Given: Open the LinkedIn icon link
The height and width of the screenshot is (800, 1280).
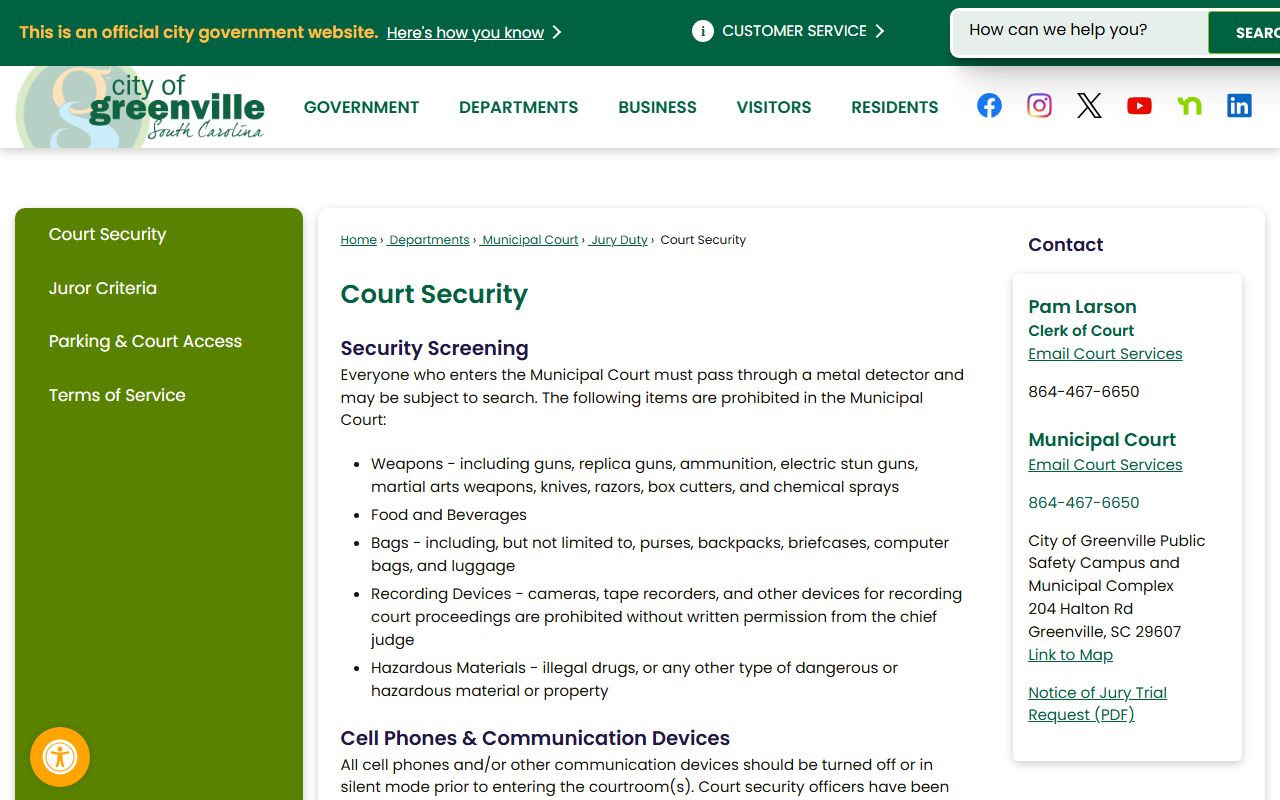Looking at the screenshot, I should click(x=1239, y=105).
